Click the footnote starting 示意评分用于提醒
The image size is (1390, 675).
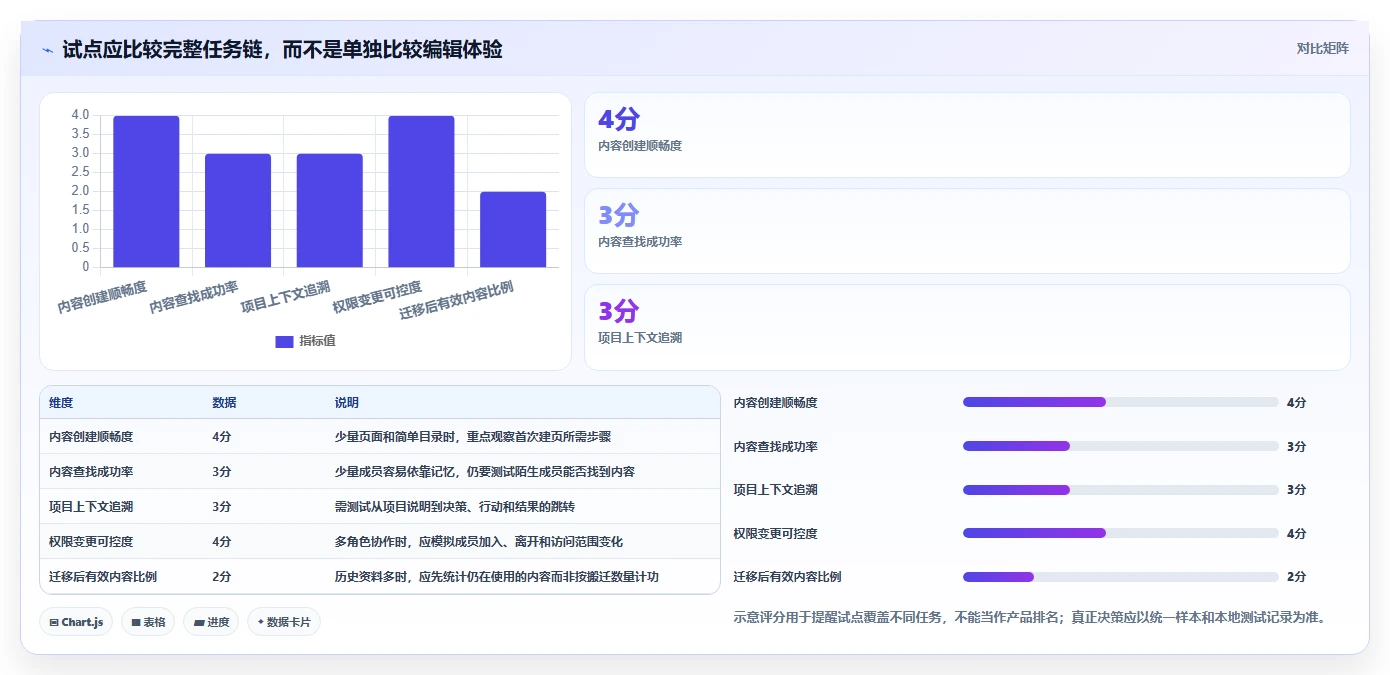click(x=1033, y=617)
